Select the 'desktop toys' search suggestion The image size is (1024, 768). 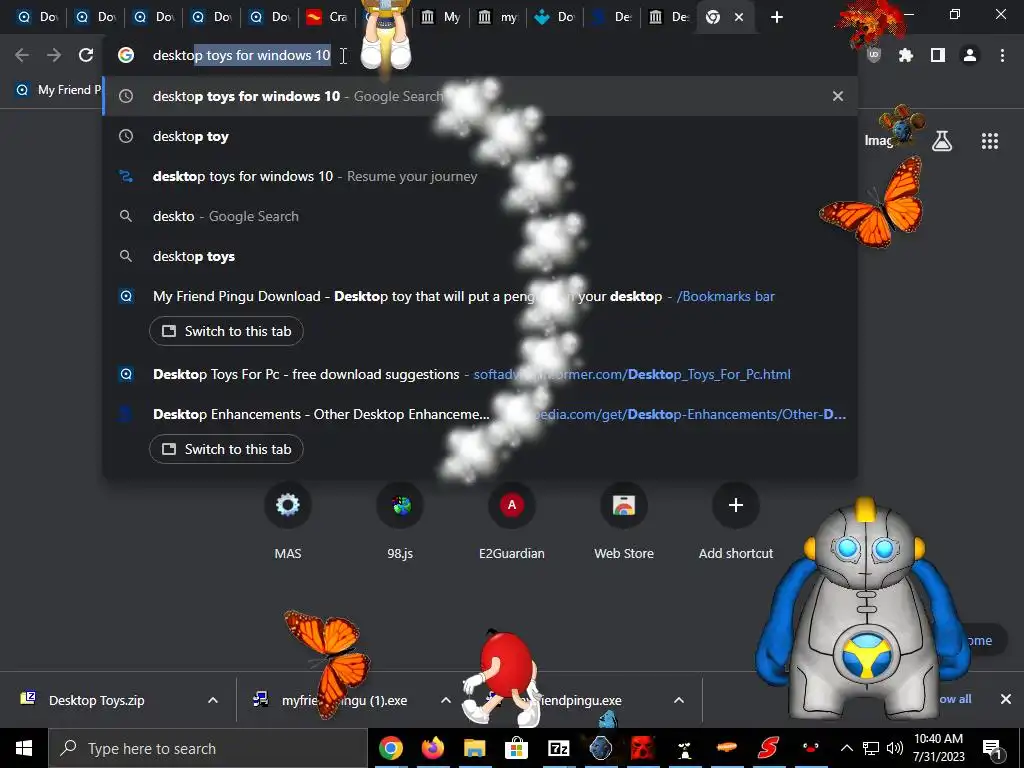pos(480,256)
